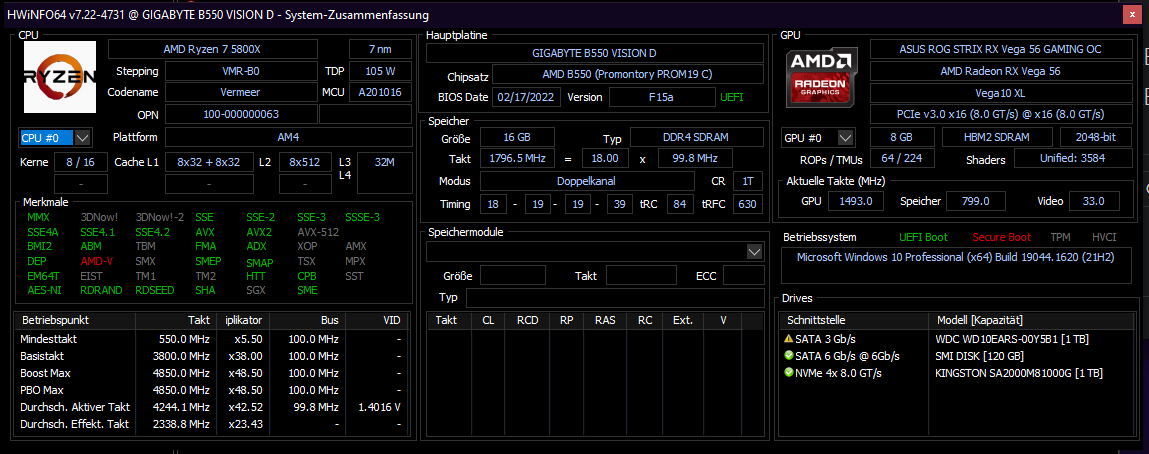Image resolution: width=1149 pixels, height=454 pixels.
Task: Click the green UEFI Boot label
Action: coord(923,237)
